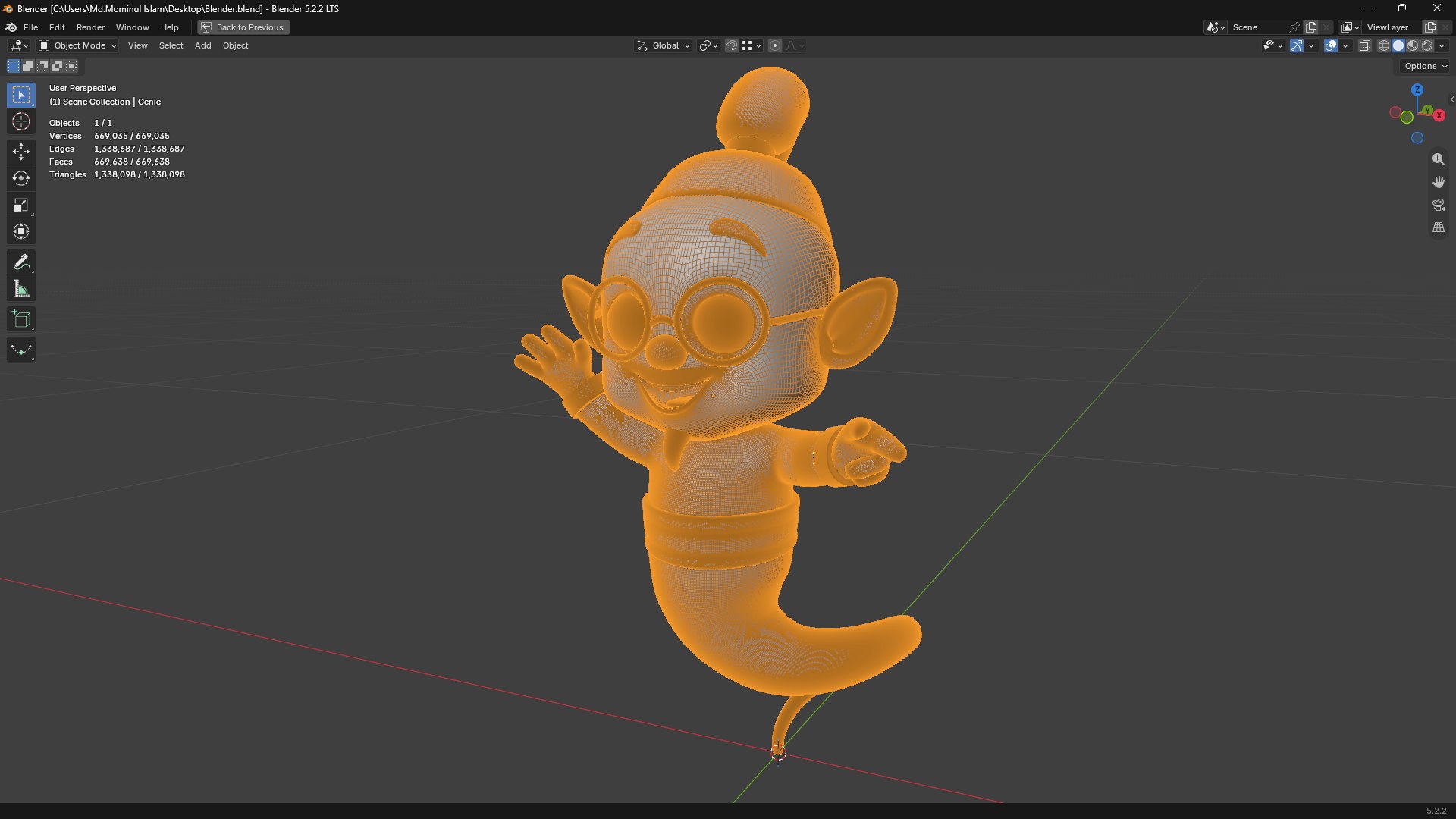
Task: Select the Cursor tool in toolbar
Action: coord(21,122)
